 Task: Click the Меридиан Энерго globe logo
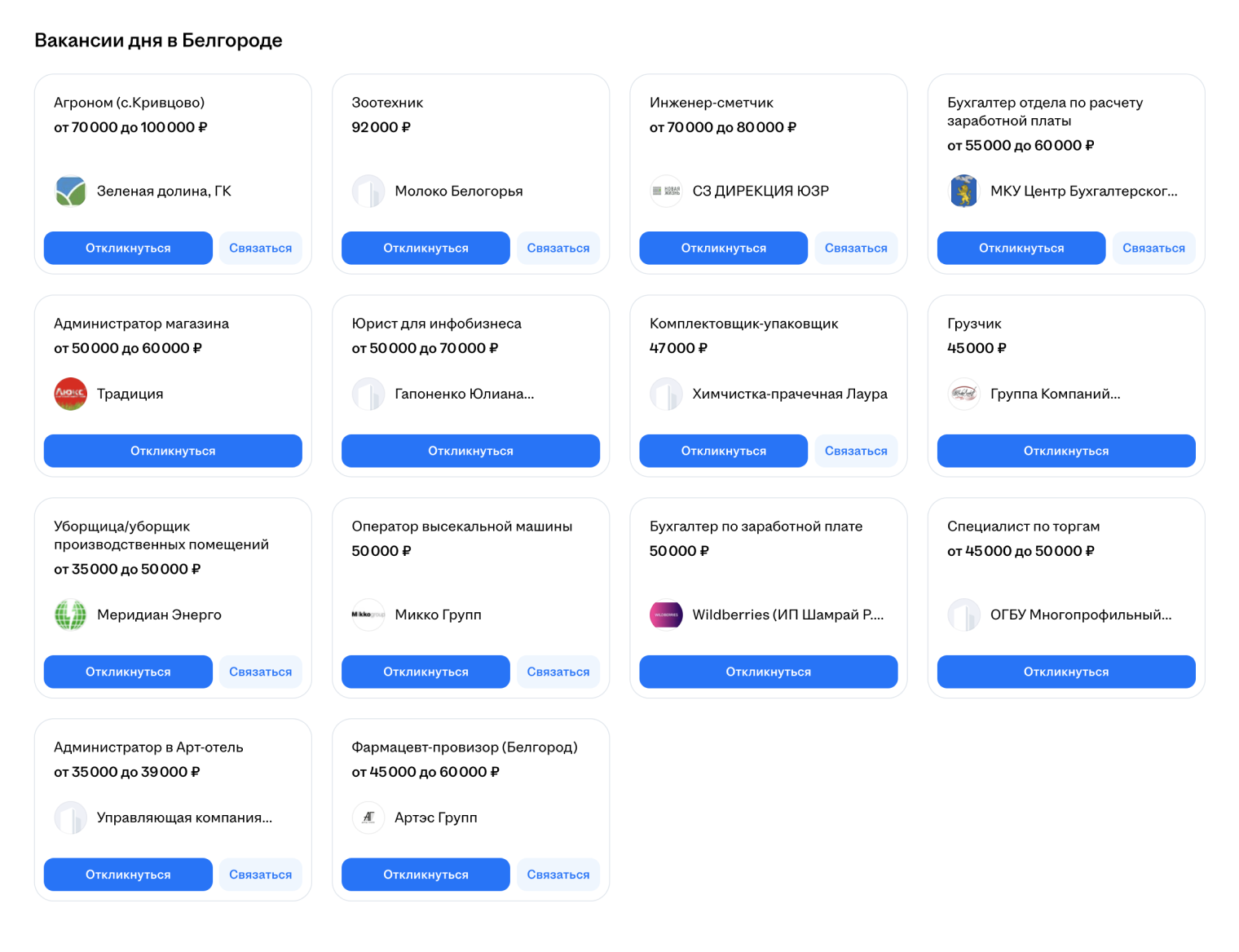[70, 615]
